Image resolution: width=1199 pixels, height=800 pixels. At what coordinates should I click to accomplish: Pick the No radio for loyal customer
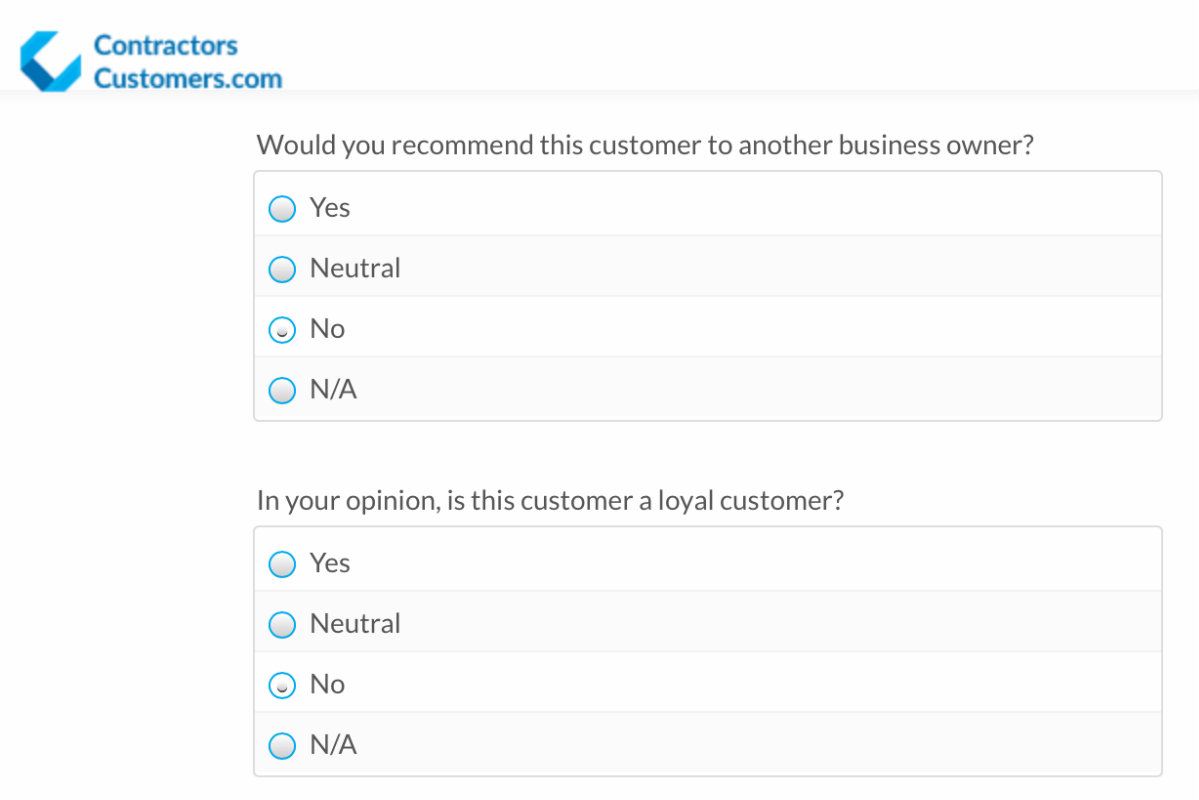coord(283,685)
